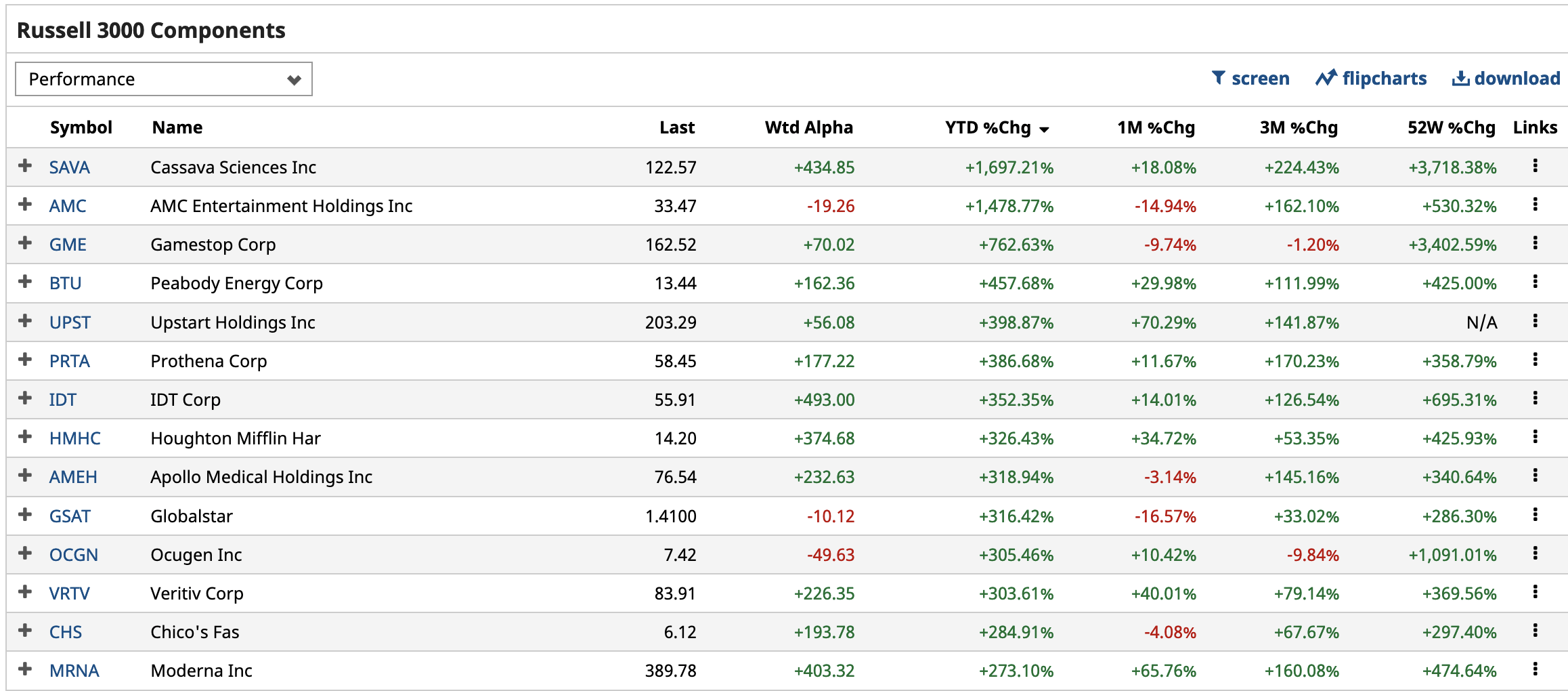Expand the Peabody Energy row
Screen dimensions: 1568x691
[x=25, y=282]
